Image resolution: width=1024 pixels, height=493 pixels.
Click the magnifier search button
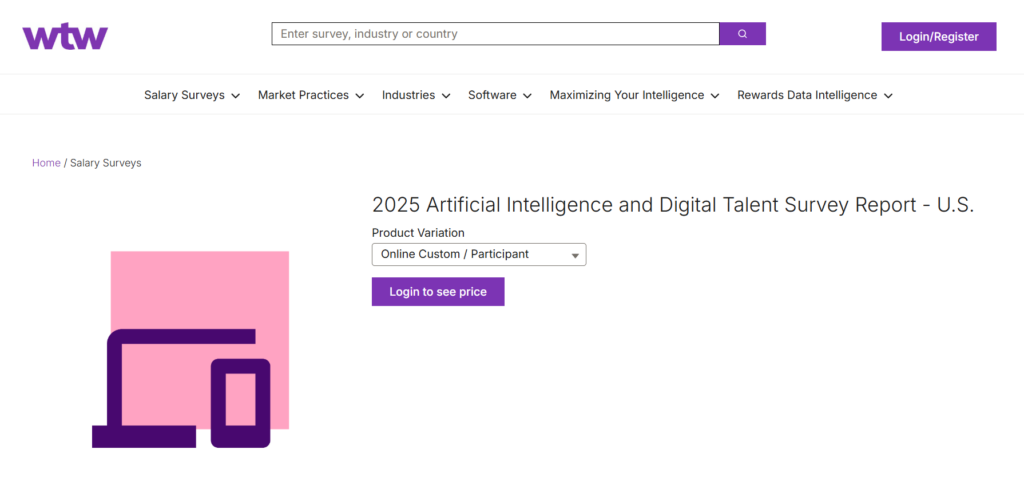pos(742,34)
